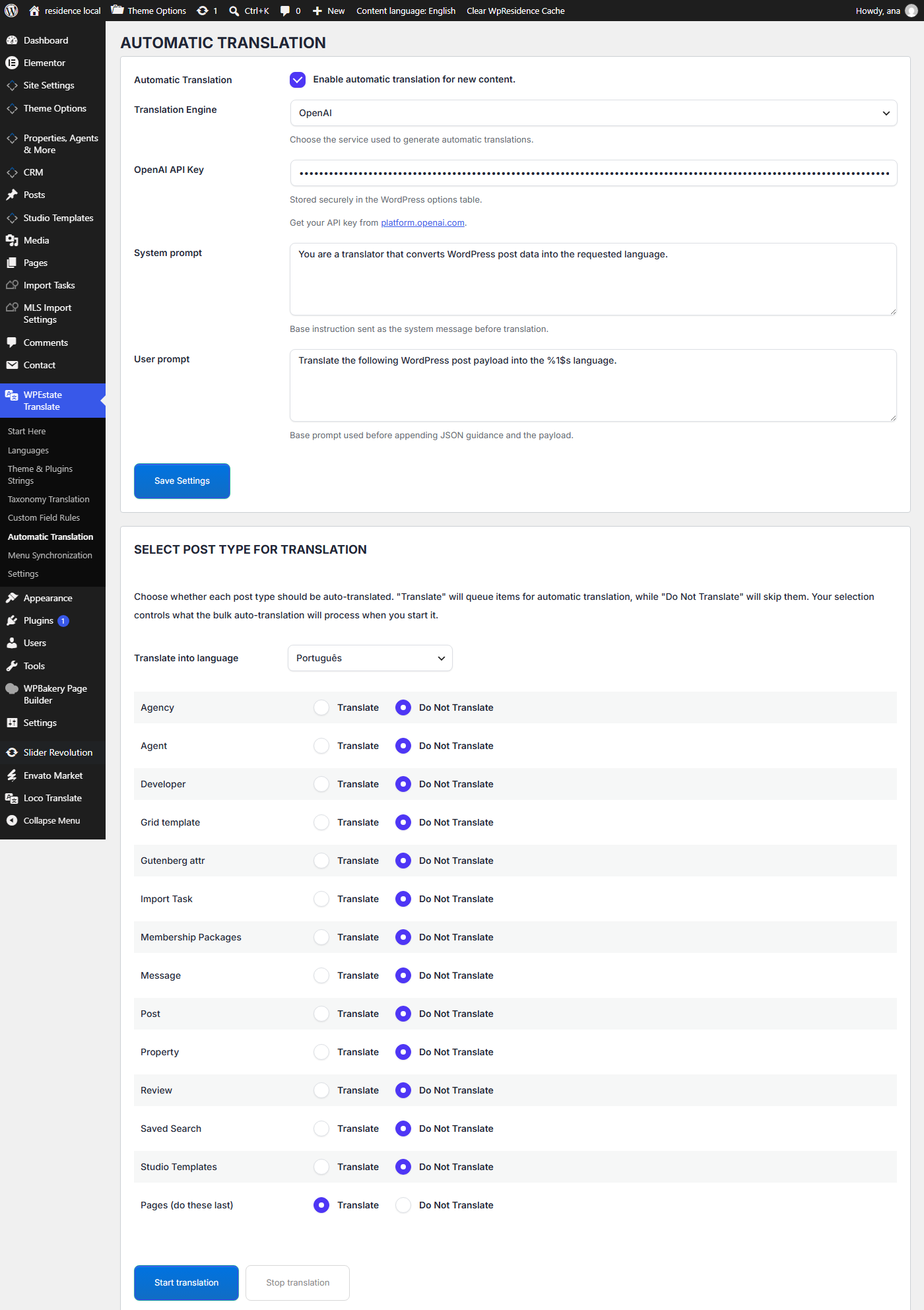Click the User prompt text area

coord(593,385)
